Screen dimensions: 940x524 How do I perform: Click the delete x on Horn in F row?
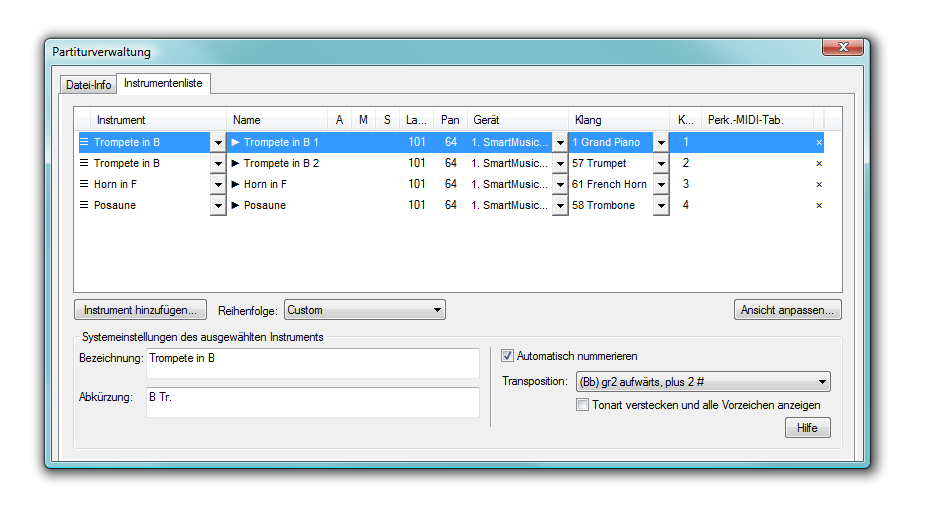(819, 184)
